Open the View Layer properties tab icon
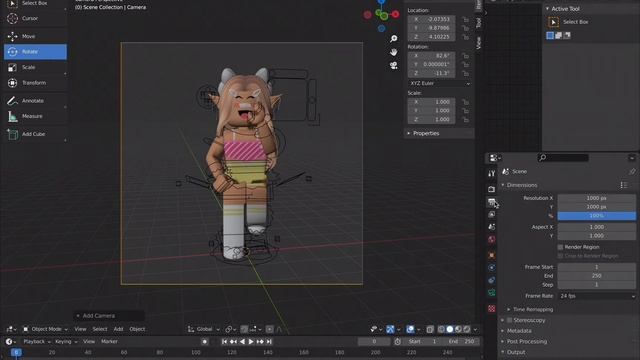The height and width of the screenshot is (360, 640). pos(491,214)
